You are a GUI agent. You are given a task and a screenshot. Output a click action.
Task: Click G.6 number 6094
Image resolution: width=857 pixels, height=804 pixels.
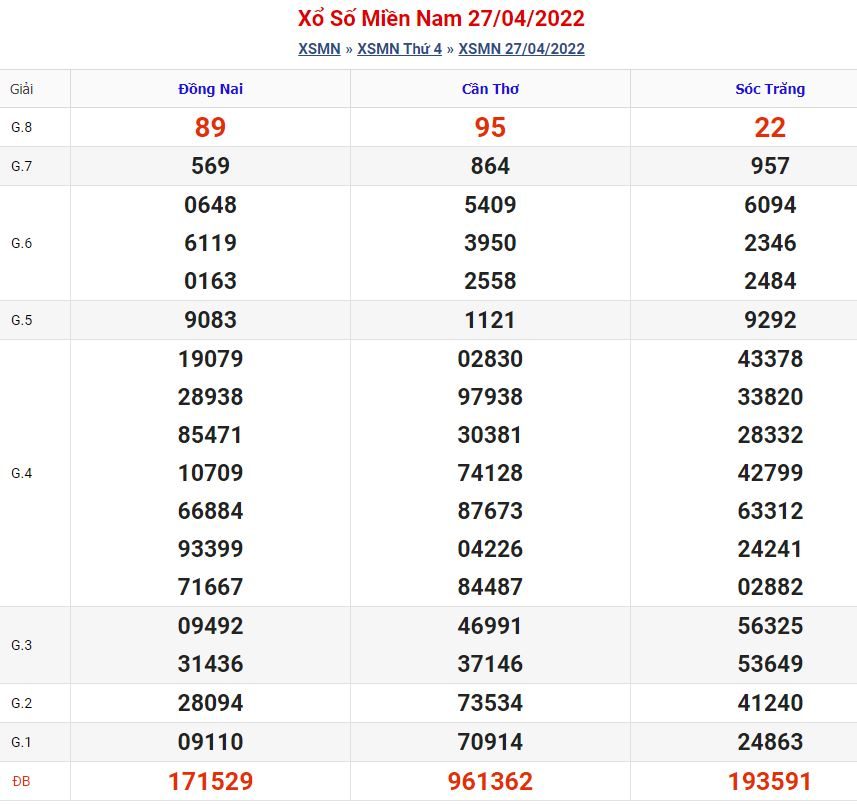[770, 205]
